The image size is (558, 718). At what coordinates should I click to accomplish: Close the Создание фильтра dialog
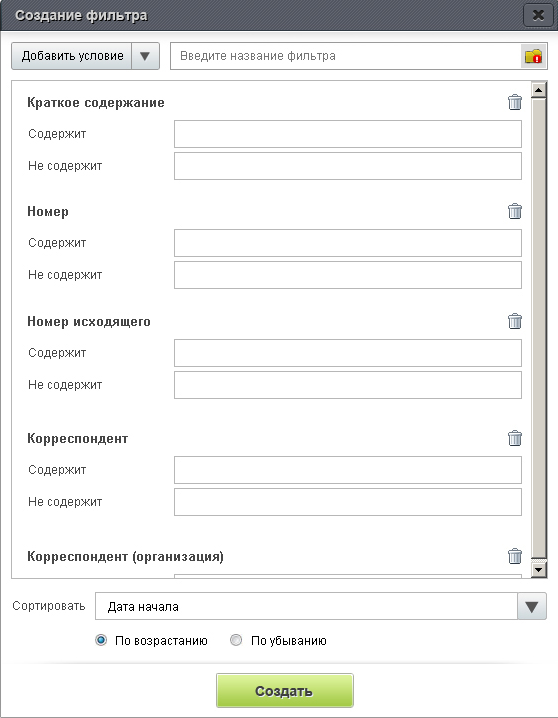(x=538, y=15)
